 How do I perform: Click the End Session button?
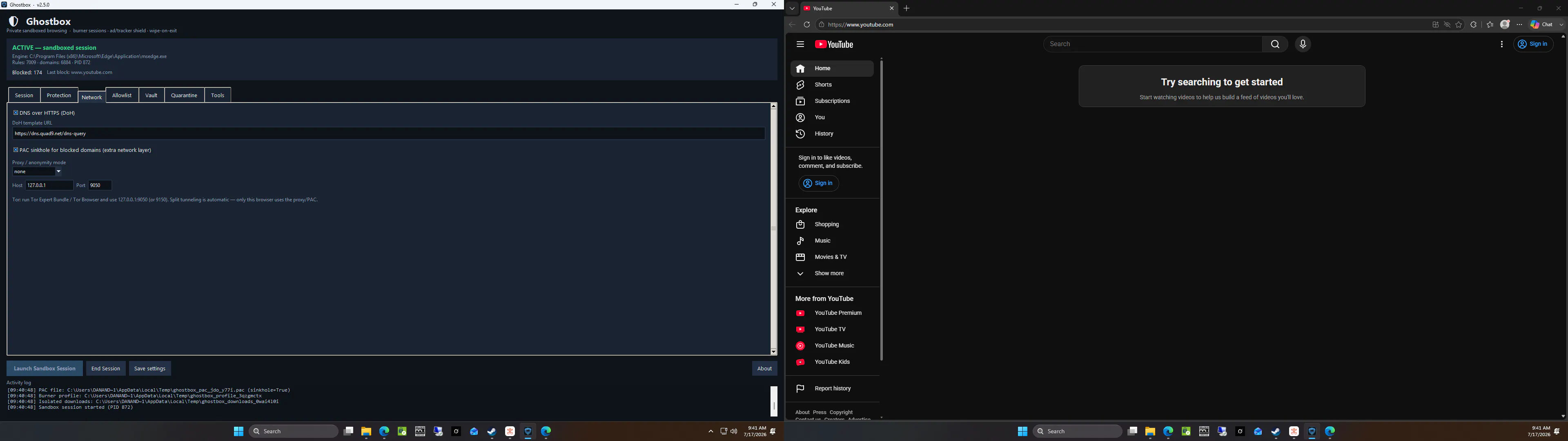click(x=106, y=368)
